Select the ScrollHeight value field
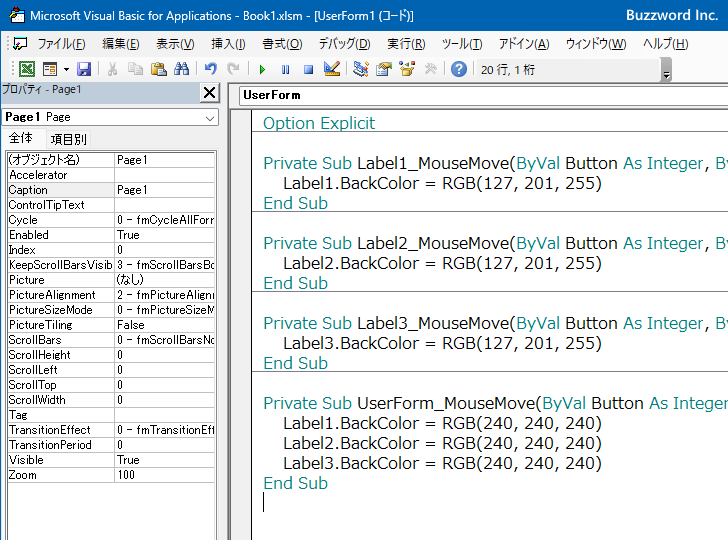The width and height of the screenshot is (728, 540). pyautogui.click(x=164, y=355)
